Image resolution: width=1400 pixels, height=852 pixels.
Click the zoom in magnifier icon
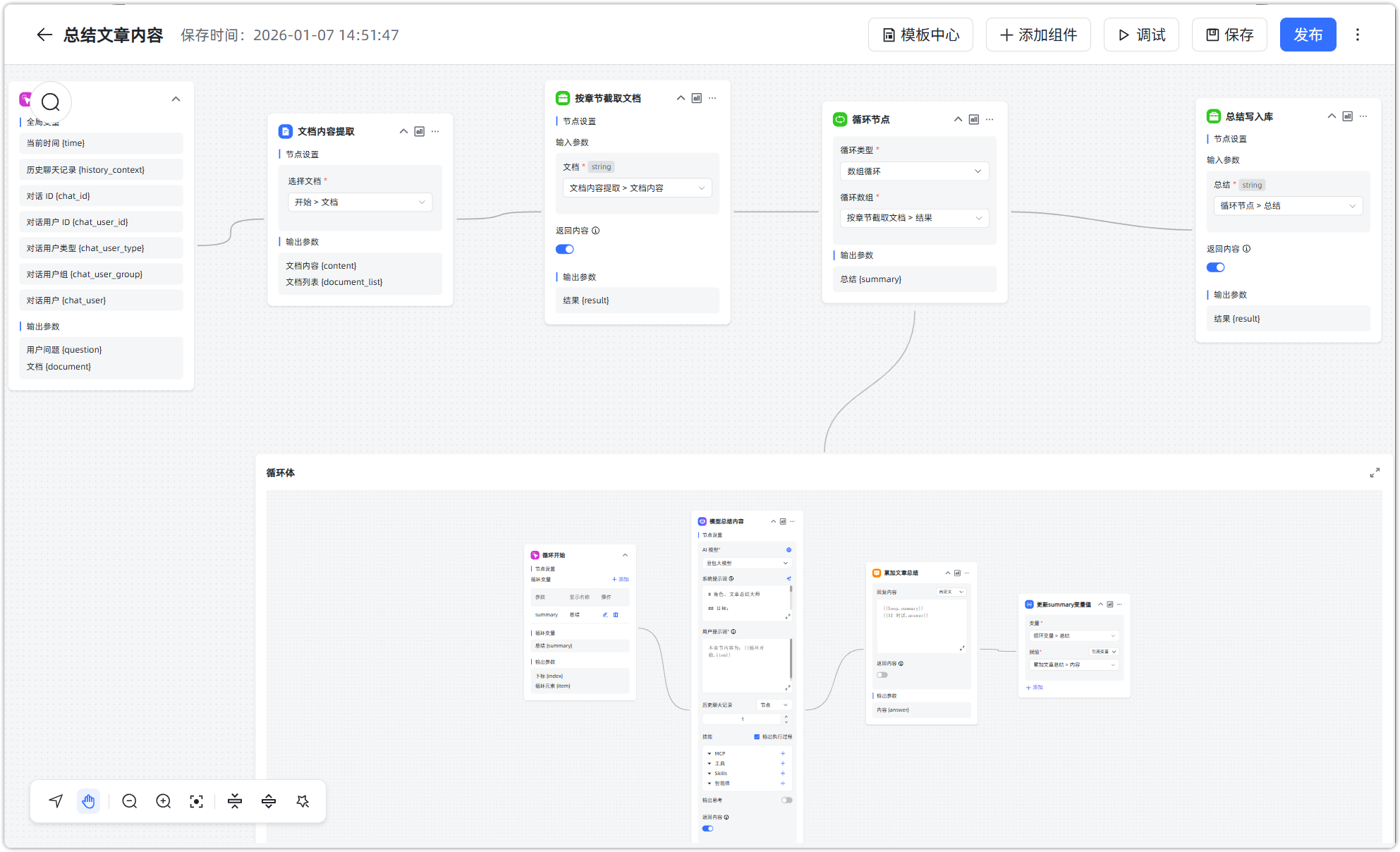pos(163,801)
